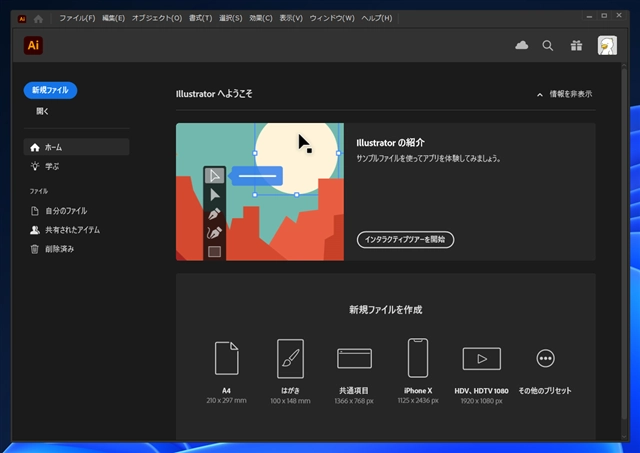The width and height of the screenshot is (640, 453).
Task: Open 選択(S) menu
Action: point(231,18)
